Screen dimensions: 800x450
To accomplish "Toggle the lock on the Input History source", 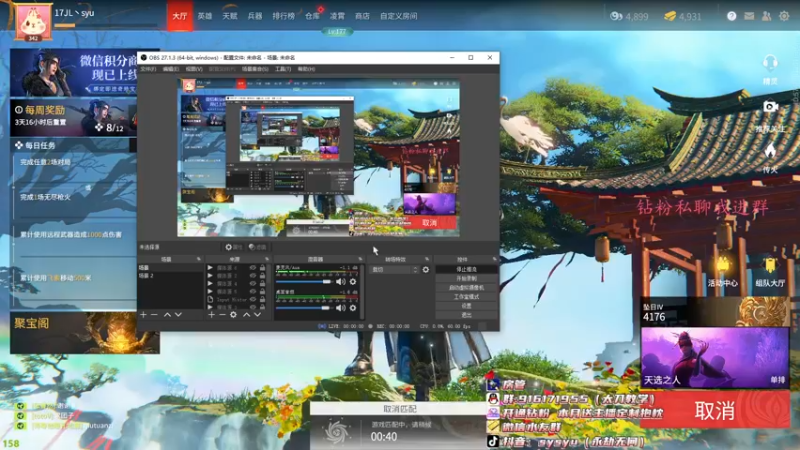I will [x=262, y=299].
